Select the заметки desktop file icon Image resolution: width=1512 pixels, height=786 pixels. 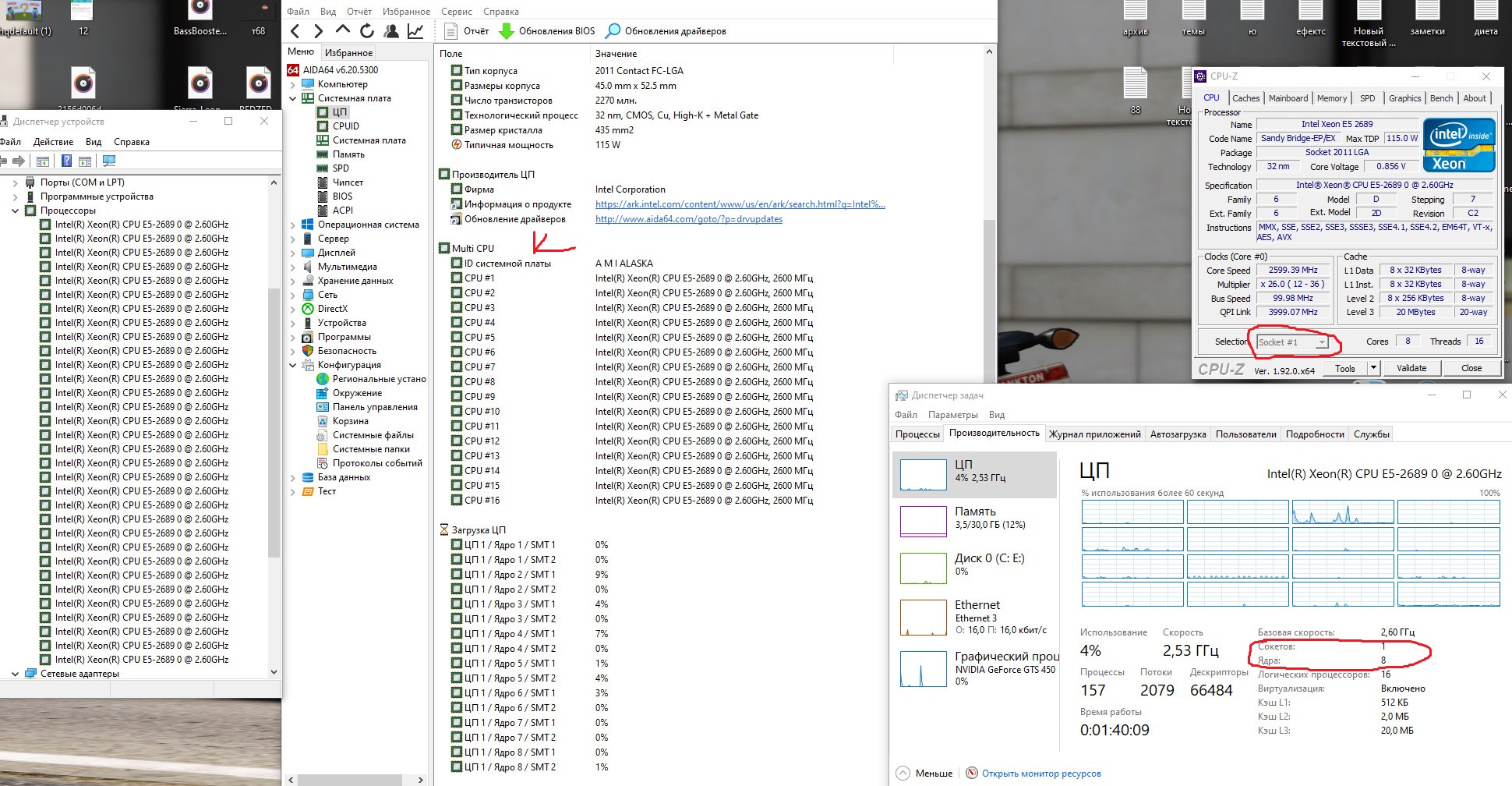[x=1428, y=19]
